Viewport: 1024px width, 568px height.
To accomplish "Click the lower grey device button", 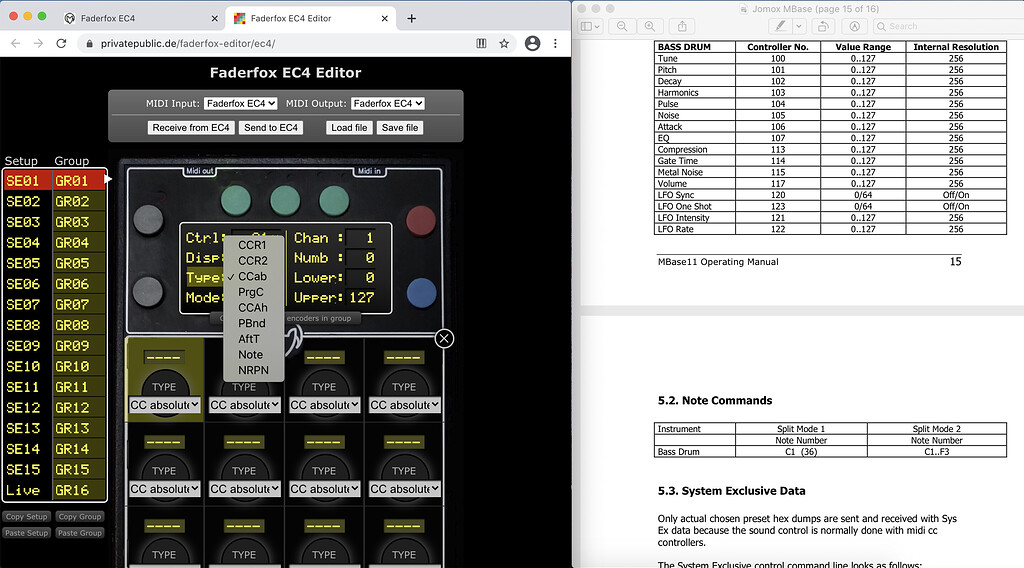I will click(x=148, y=291).
